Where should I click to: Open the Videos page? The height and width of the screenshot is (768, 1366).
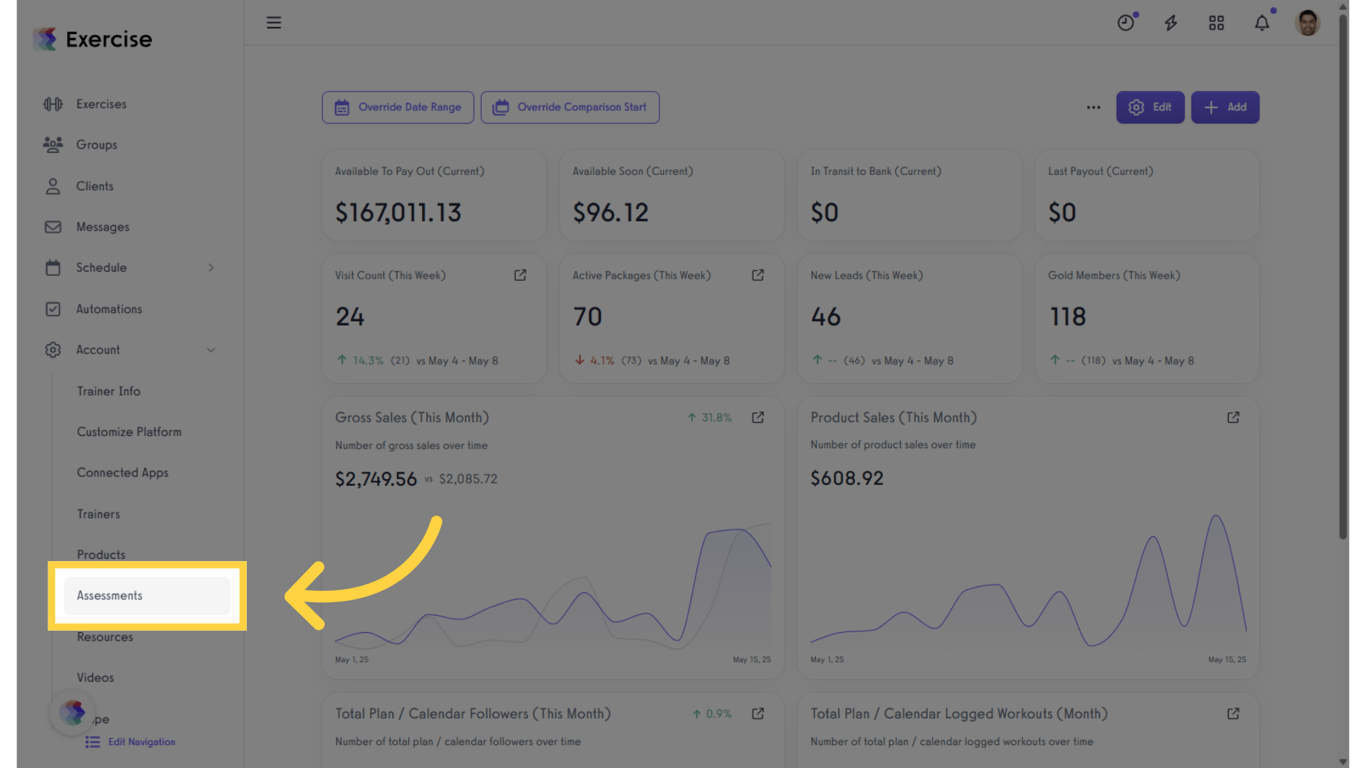coord(95,678)
